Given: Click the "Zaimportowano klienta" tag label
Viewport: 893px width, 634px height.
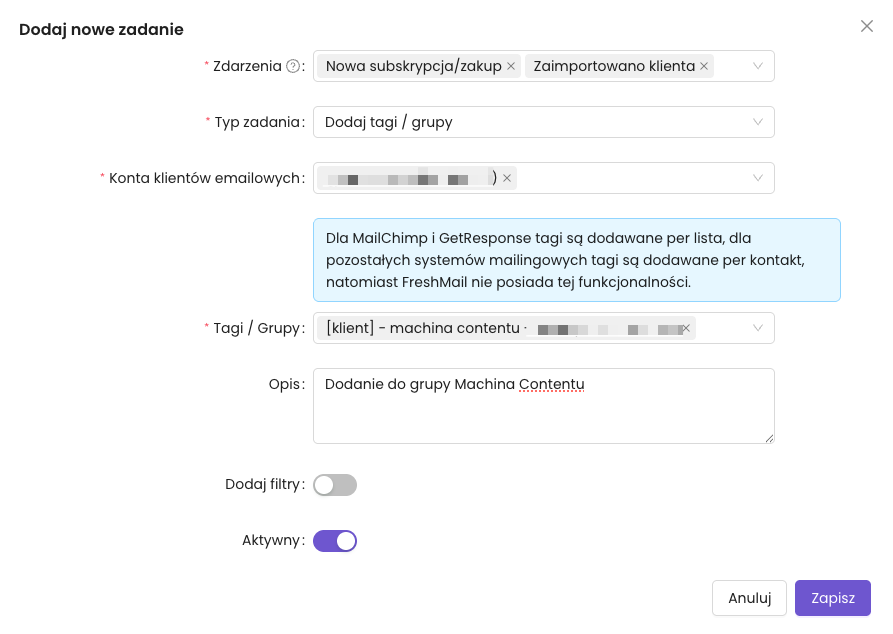Looking at the screenshot, I should click(613, 67).
